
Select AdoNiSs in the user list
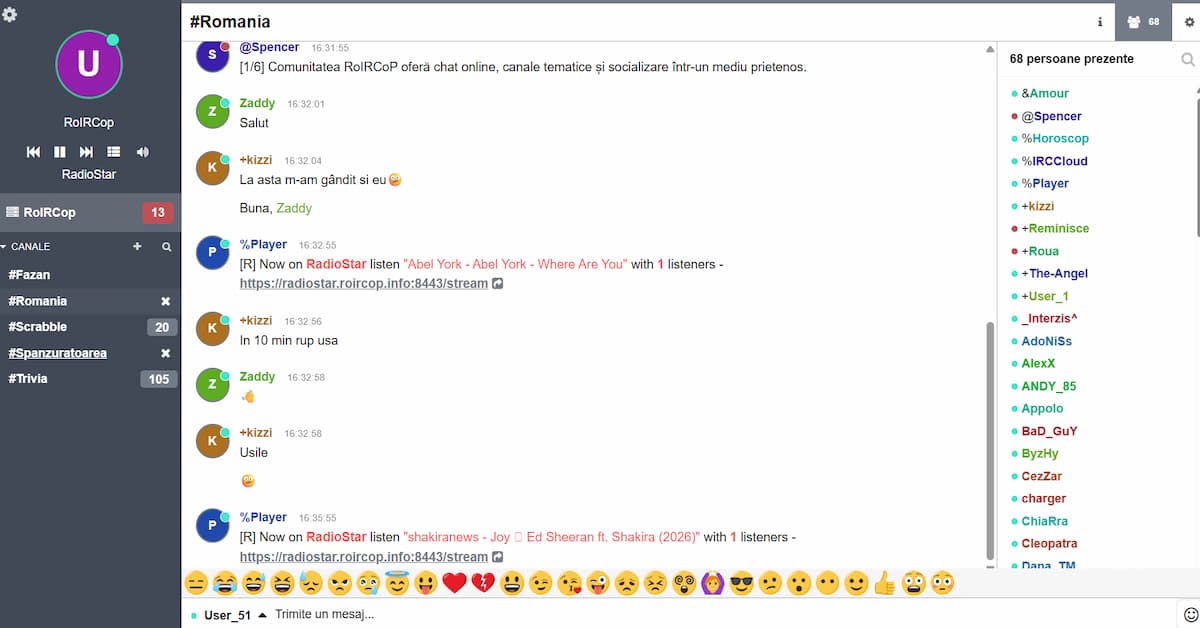tap(1046, 341)
